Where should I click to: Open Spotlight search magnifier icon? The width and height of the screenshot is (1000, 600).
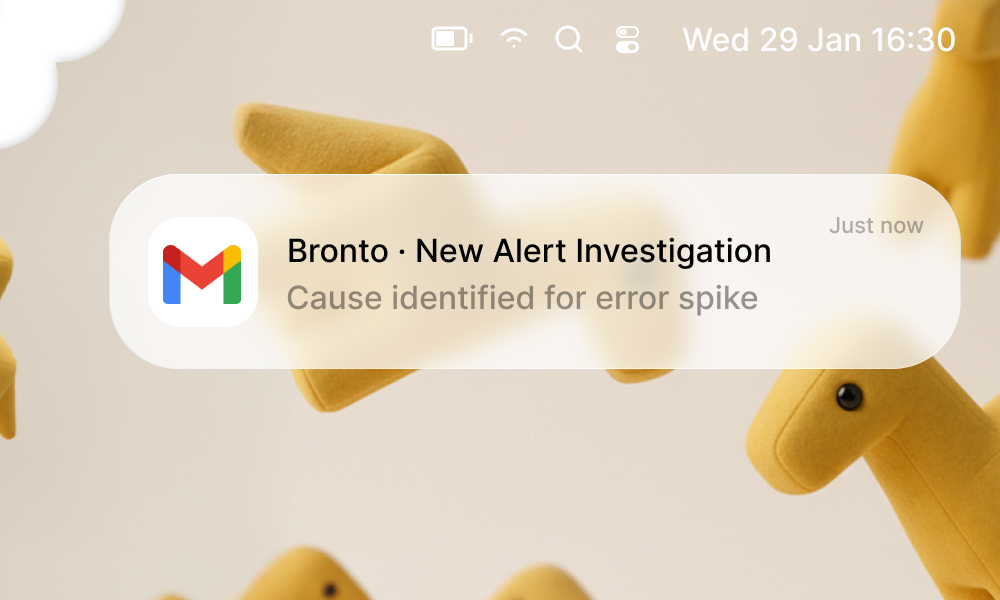tap(569, 39)
